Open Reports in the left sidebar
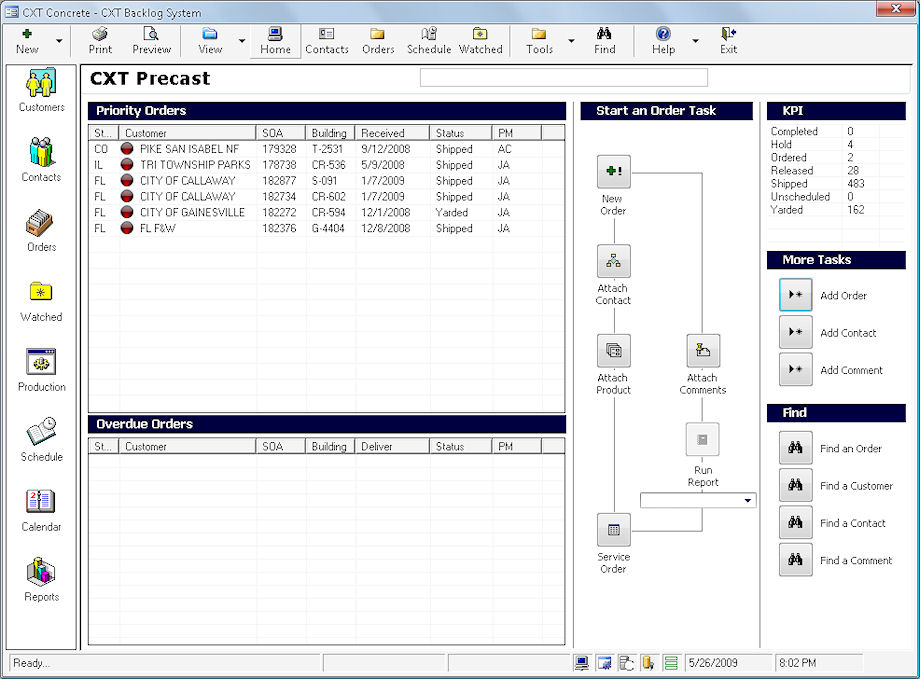920x679 pixels. [x=41, y=579]
